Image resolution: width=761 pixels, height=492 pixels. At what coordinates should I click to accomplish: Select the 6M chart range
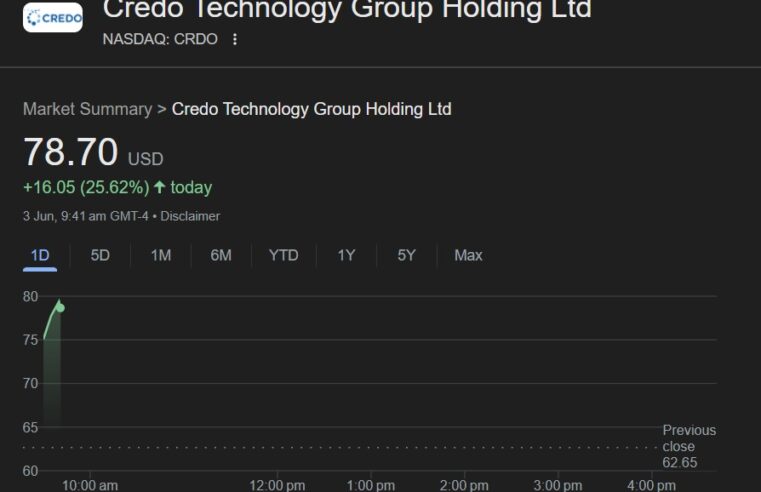click(221, 256)
